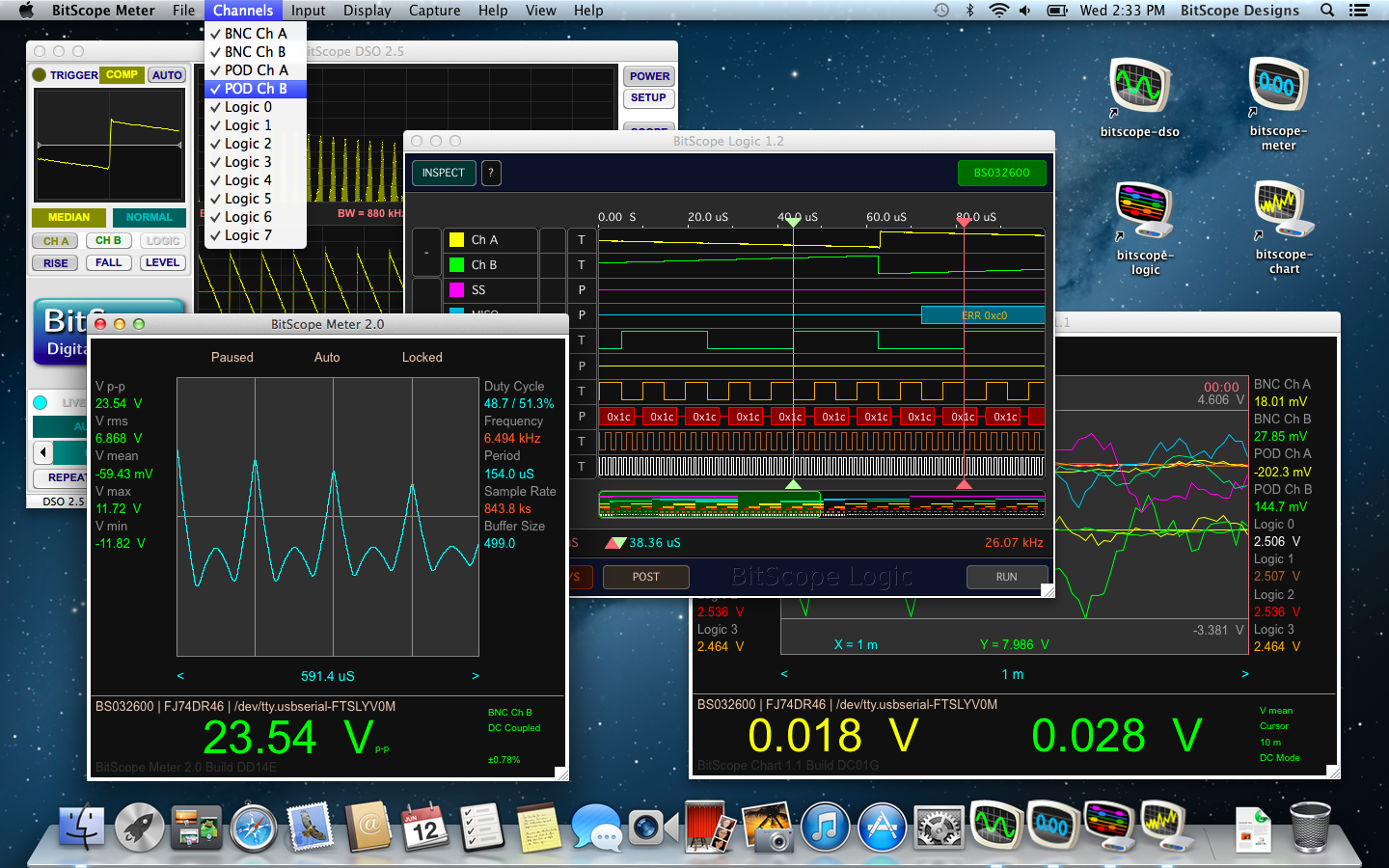The height and width of the screenshot is (868, 1389).
Task: Click the left arrow button in DSO window
Action: coord(43,452)
